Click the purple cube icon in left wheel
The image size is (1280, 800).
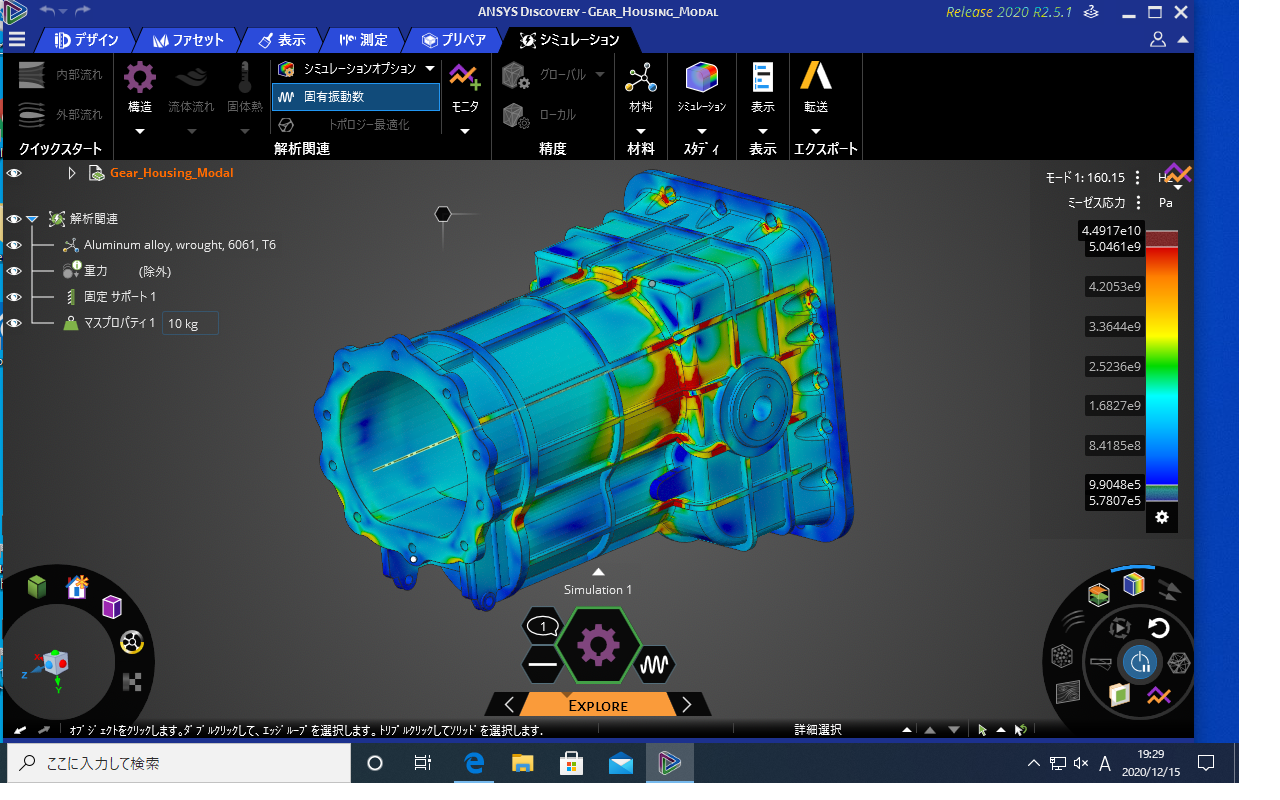coord(112,606)
